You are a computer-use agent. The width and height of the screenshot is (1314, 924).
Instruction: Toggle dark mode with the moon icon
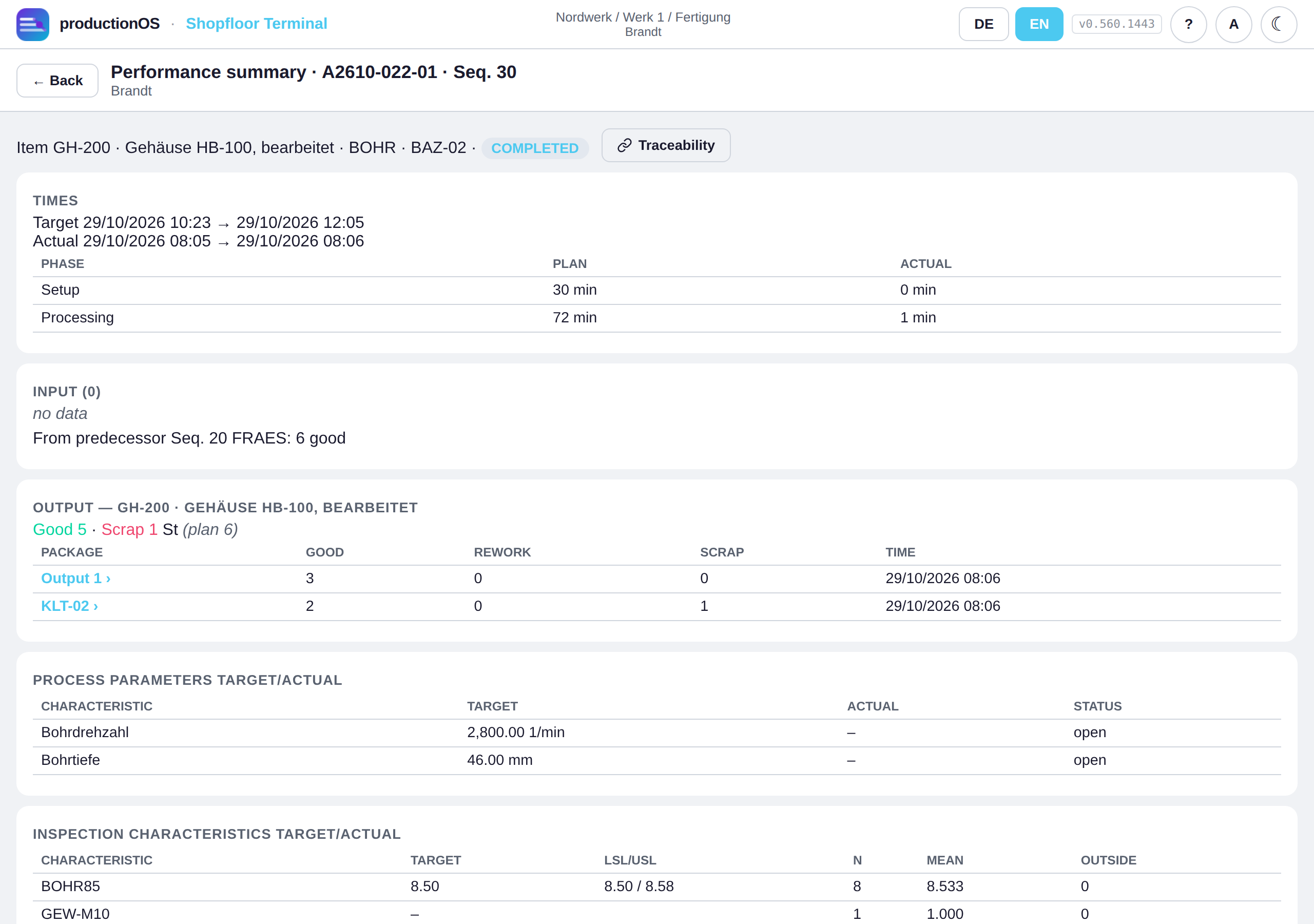coord(1279,24)
